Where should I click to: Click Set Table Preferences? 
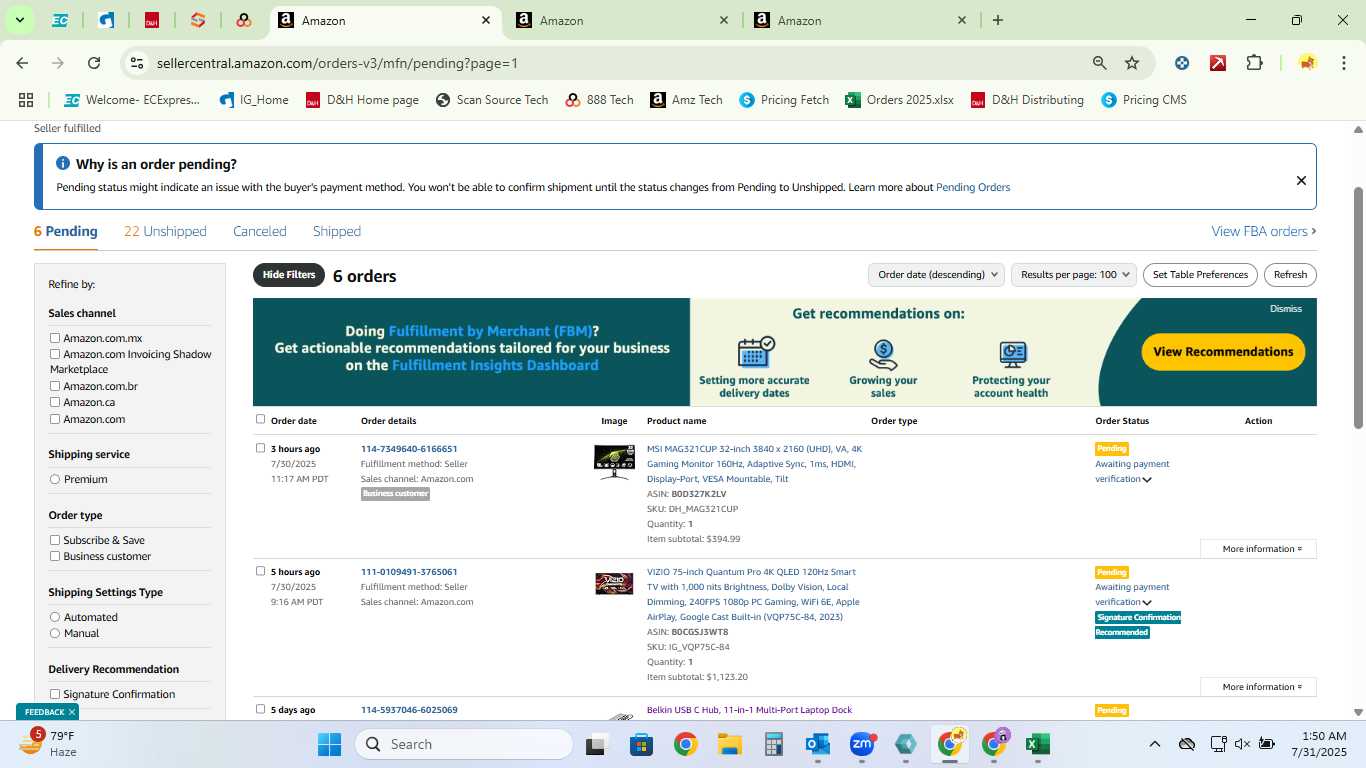(1200, 274)
